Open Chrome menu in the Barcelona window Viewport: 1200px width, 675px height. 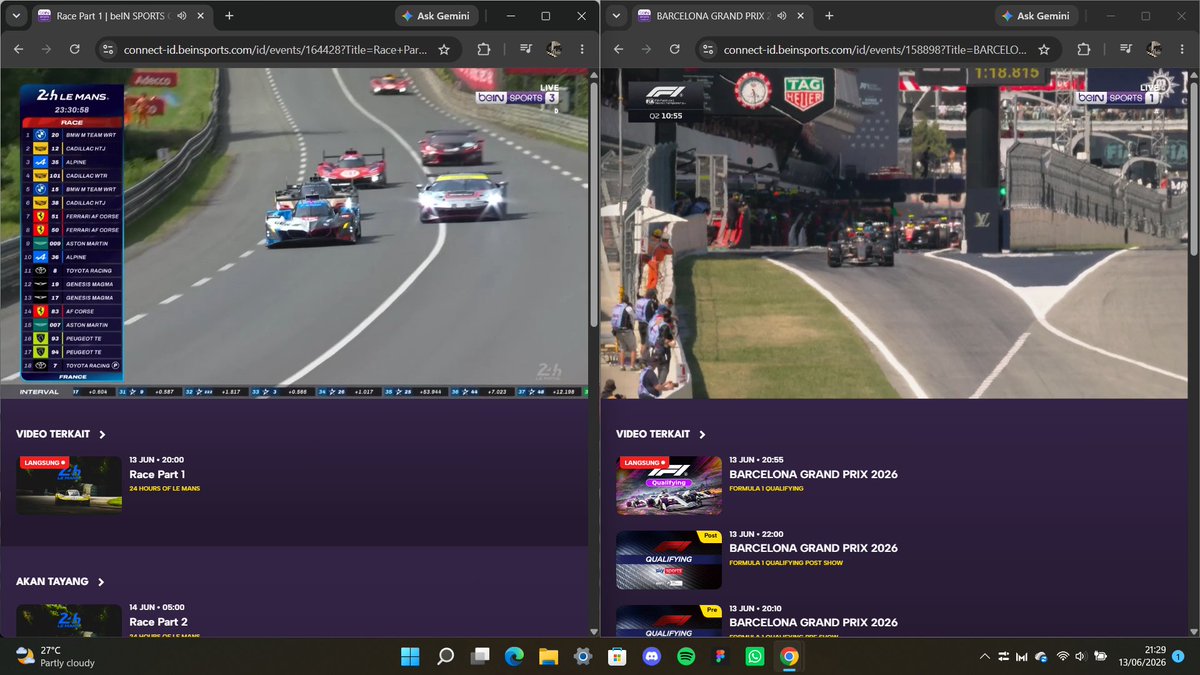coord(1181,49)
